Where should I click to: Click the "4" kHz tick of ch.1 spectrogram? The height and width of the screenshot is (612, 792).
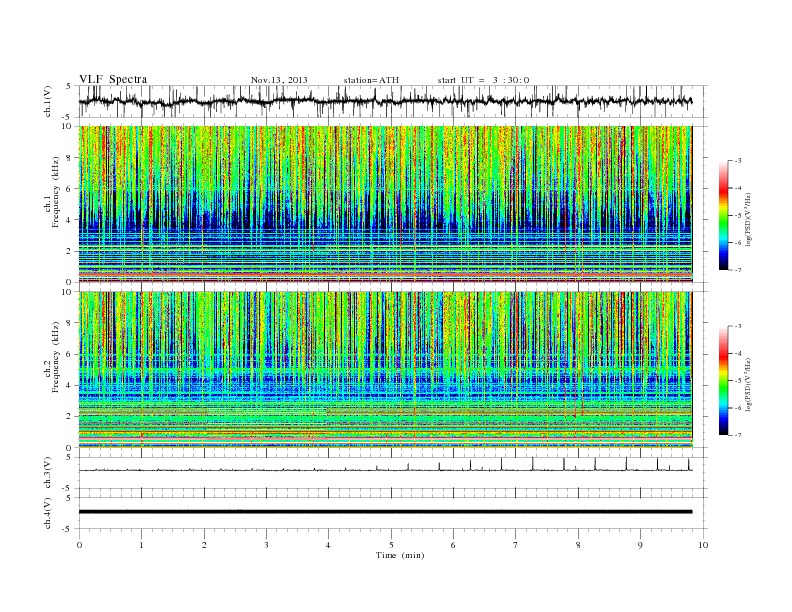tap(70, 220)
